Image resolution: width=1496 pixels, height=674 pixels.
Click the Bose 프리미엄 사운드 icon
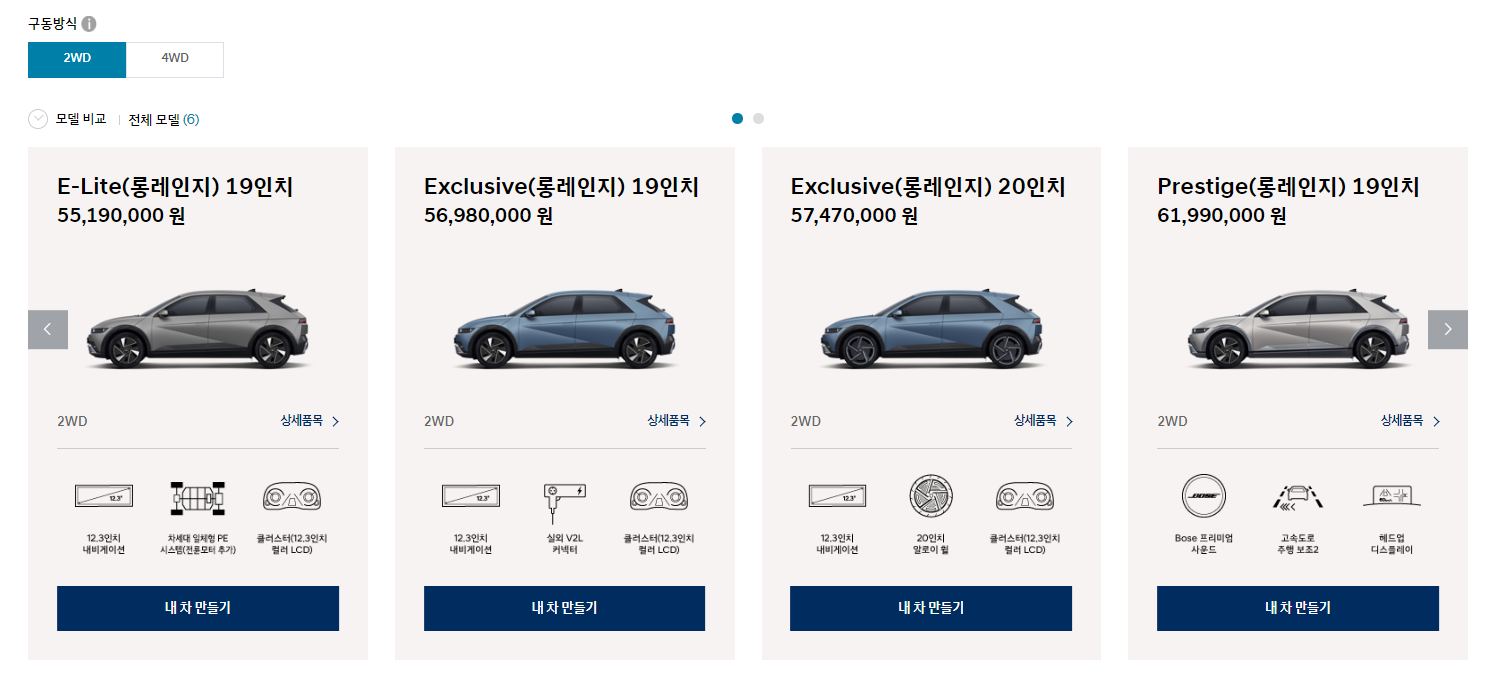pyautogui.click(x=1203, y=496)
